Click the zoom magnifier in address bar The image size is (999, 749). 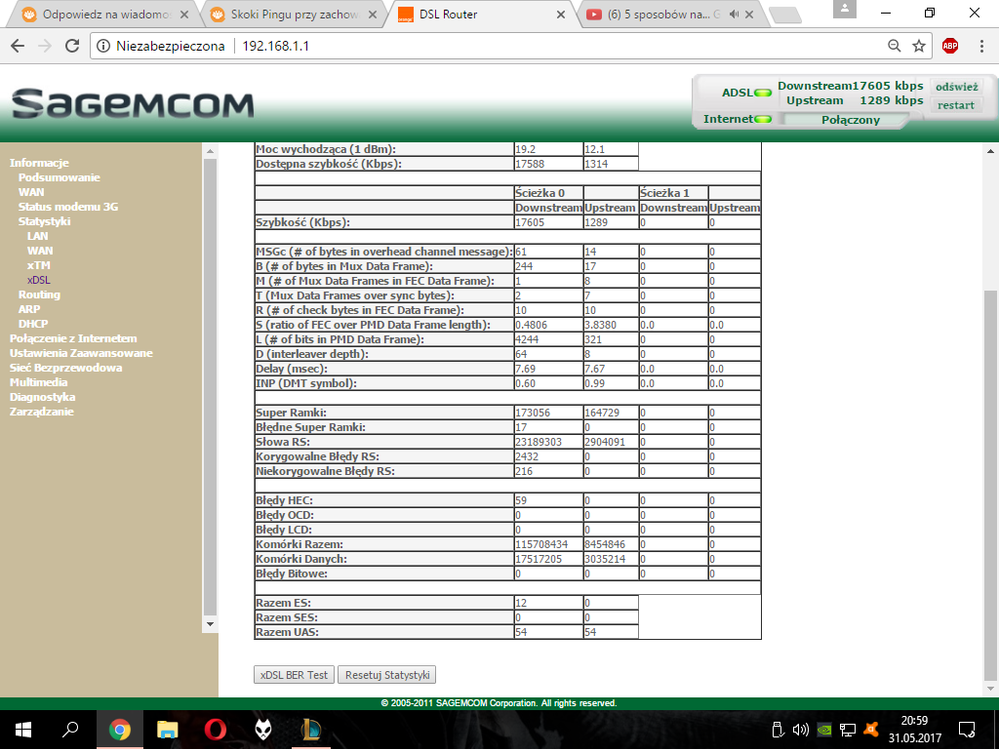894,46
